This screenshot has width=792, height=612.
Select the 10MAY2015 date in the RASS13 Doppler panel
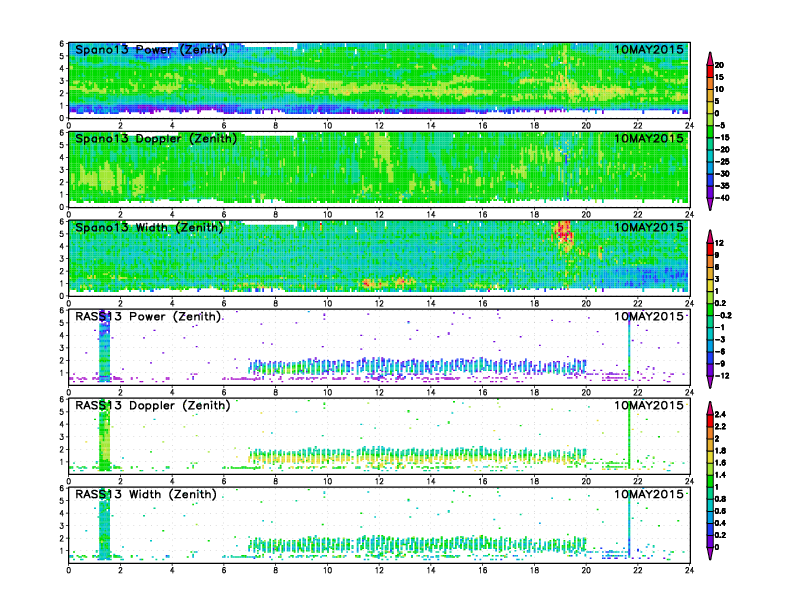[x=649, y=405]
